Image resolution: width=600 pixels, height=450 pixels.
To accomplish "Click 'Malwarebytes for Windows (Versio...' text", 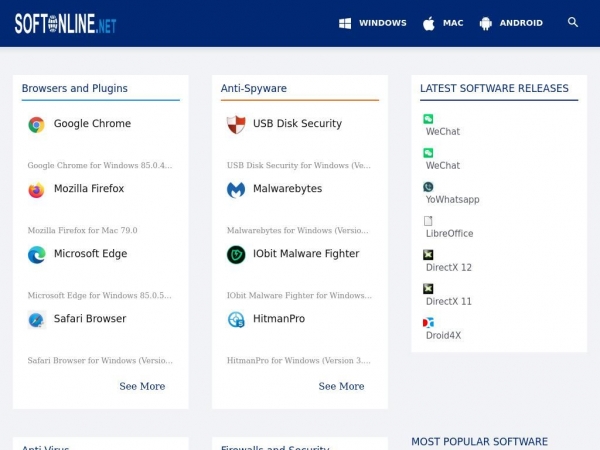I will coord(298,230).
